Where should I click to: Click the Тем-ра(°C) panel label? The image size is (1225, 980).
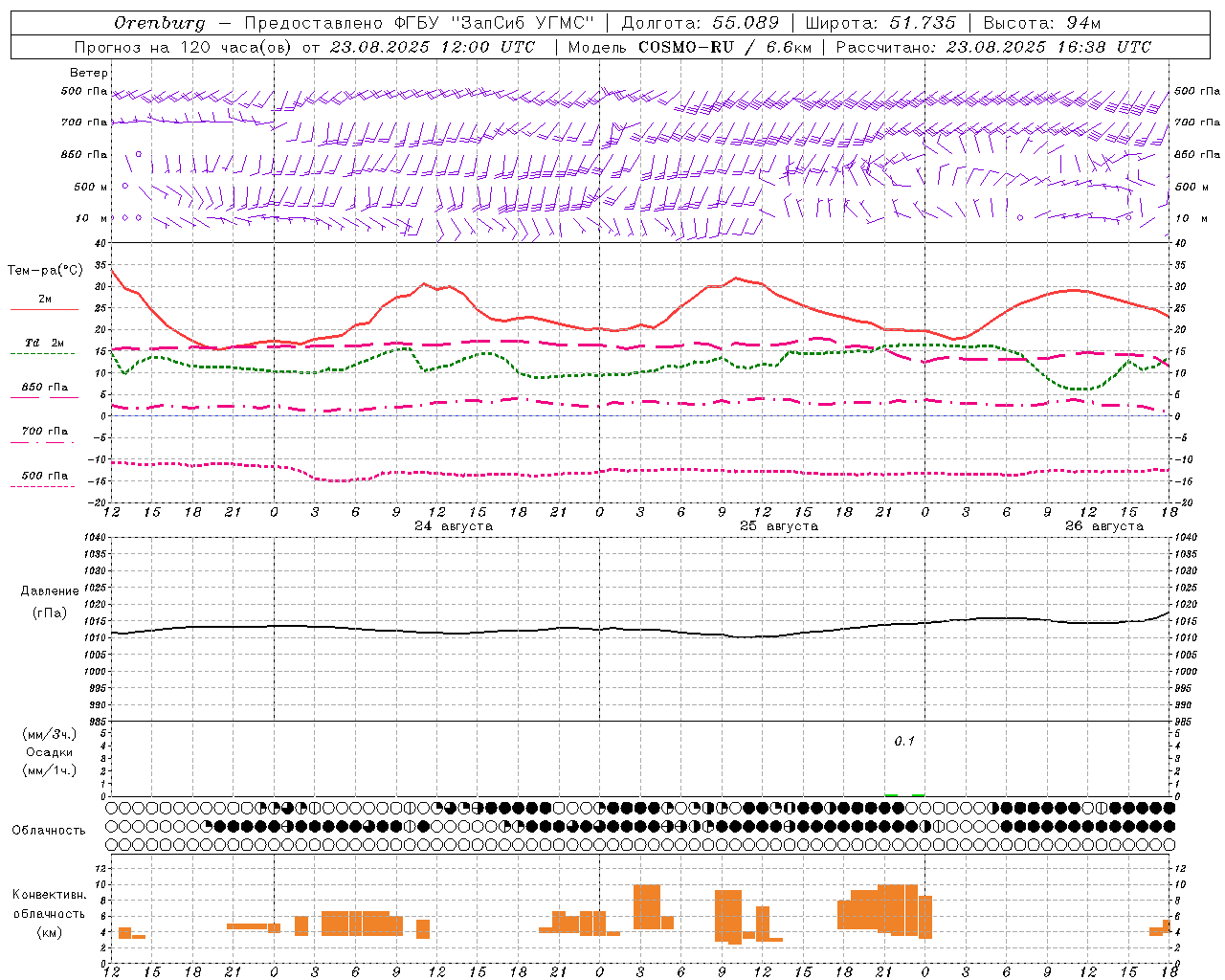[45, 271]
